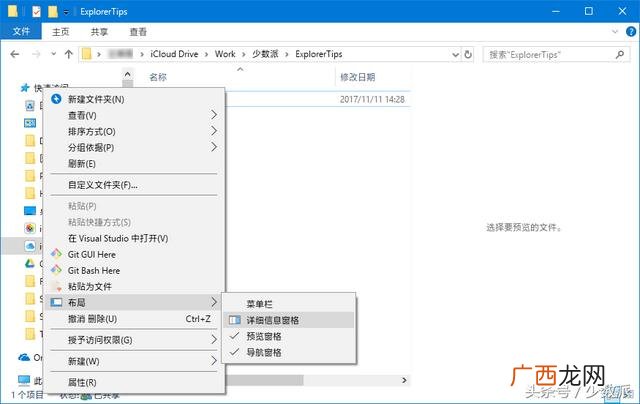Click the 详细信息窗格 pane icon
This screenshot has width=640, height=404.
pyautogui.click(x=235, y=320)
